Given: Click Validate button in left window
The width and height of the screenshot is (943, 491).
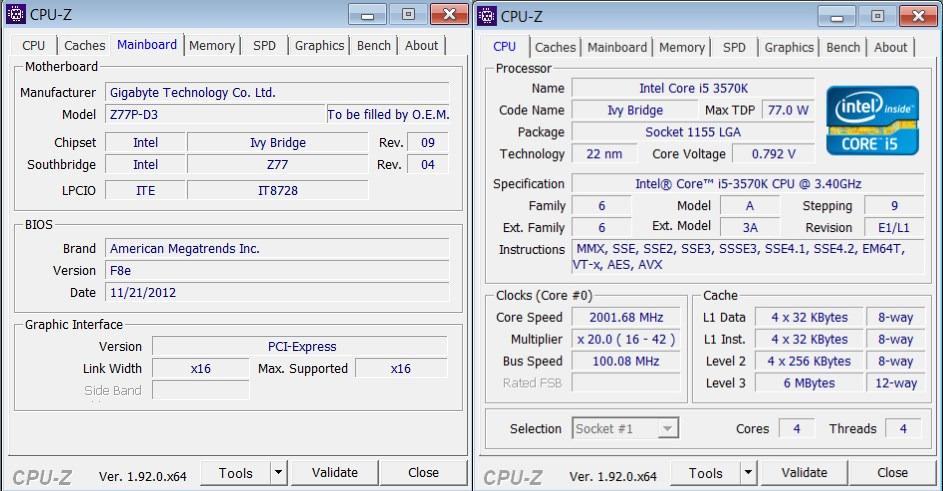Looking at the screenshot, I should tap(334, 473).
